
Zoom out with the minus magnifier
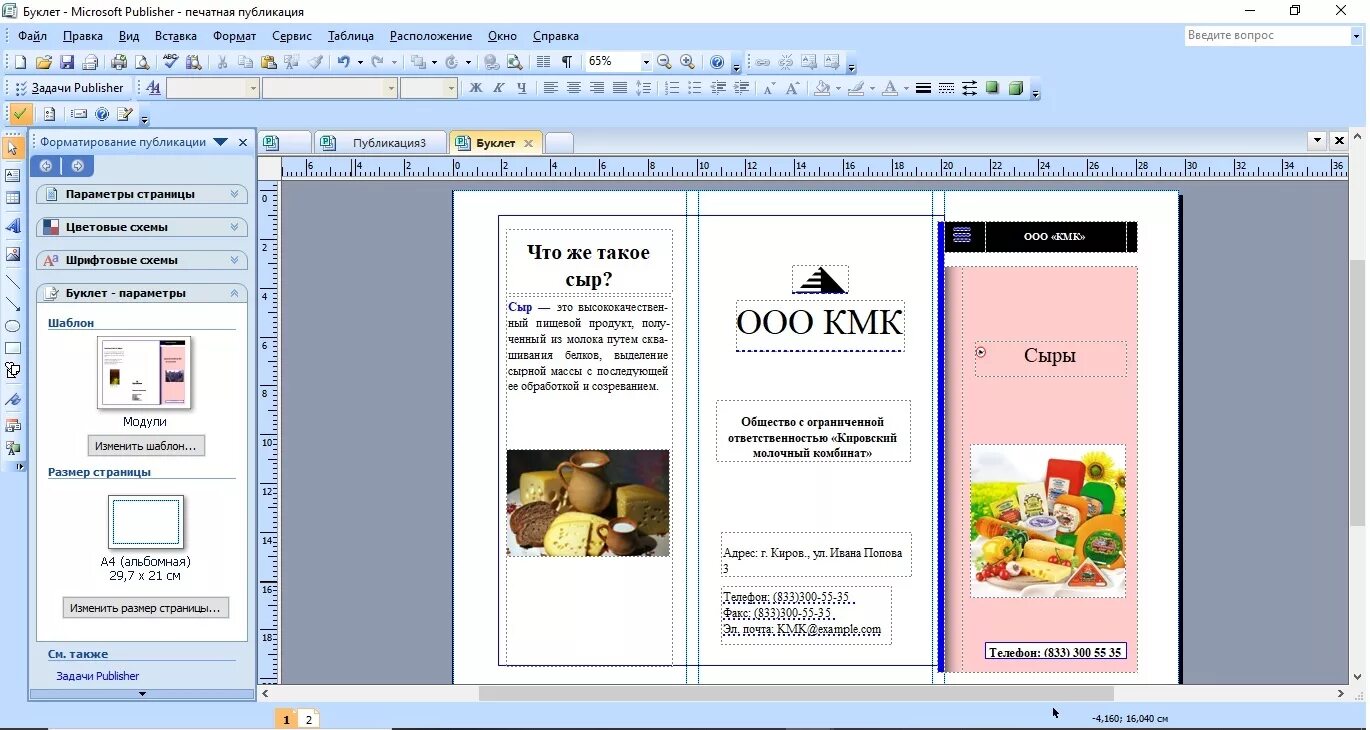(664, 62)
